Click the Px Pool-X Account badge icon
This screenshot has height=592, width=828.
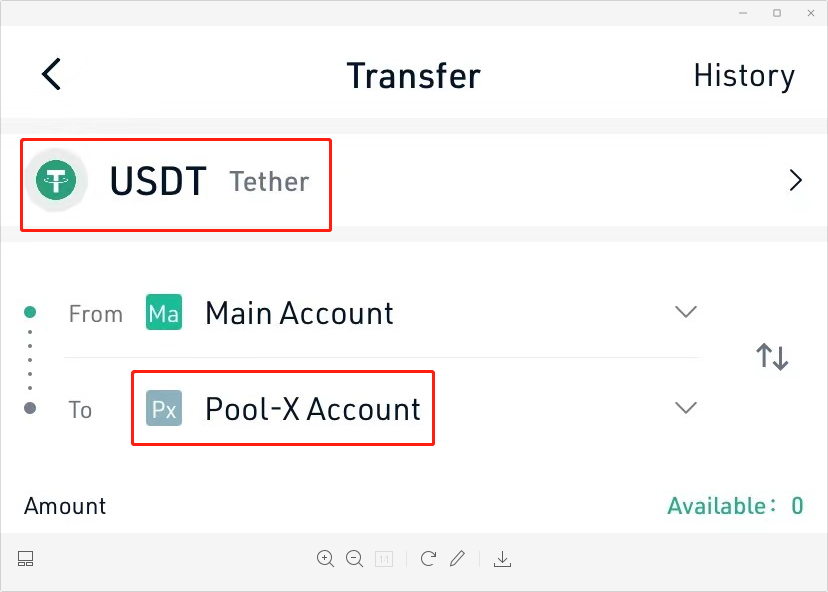164,408
